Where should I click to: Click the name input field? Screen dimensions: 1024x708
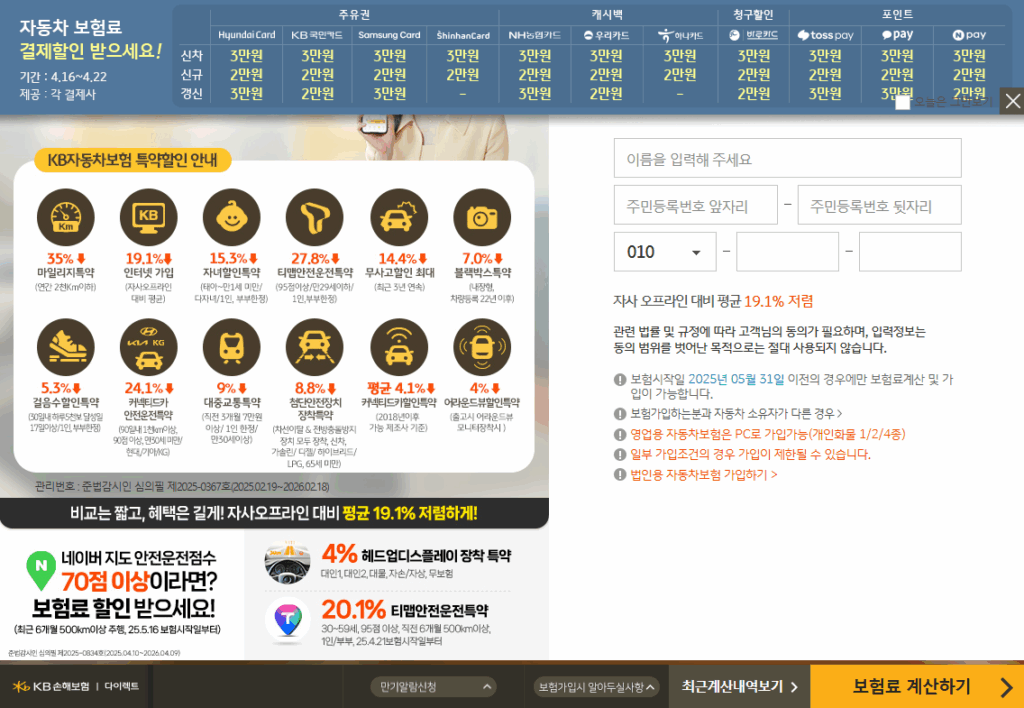click(788, 158)
